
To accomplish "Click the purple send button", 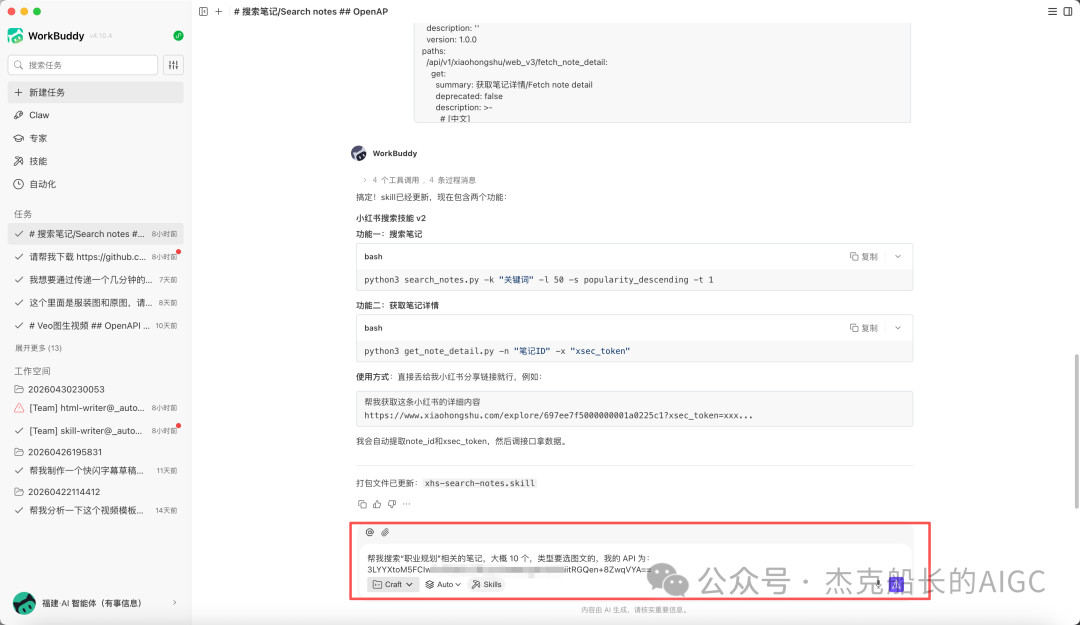I will tap(895, 584).
